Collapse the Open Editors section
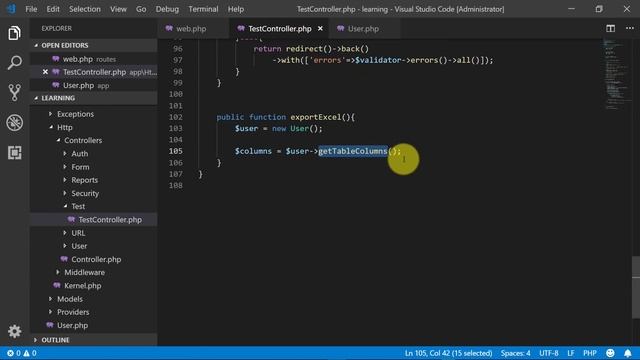Viewport: 640px width, 360px height. click(x=93, y=45)
